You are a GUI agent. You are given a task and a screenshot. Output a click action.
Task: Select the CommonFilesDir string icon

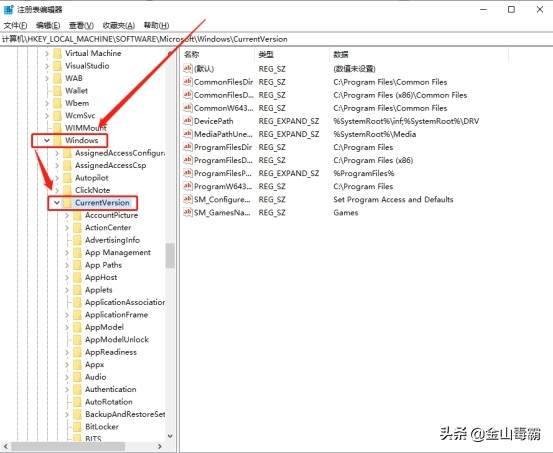click(x=188, y=82)
